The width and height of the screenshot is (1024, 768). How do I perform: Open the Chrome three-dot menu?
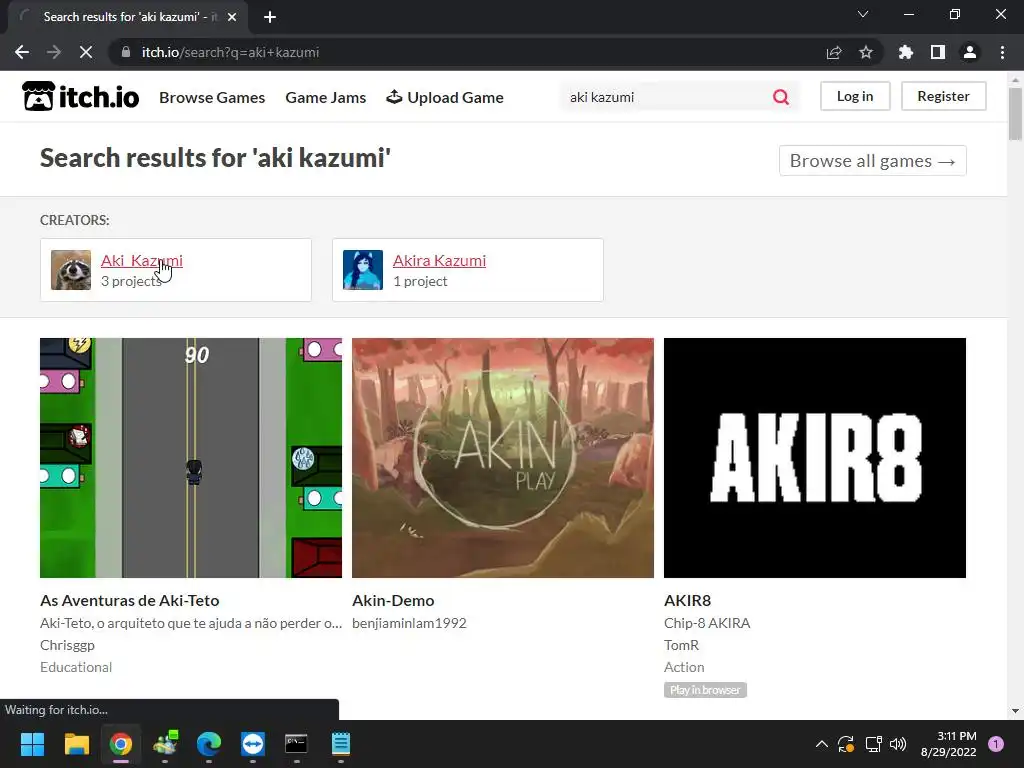(1002, 52)
